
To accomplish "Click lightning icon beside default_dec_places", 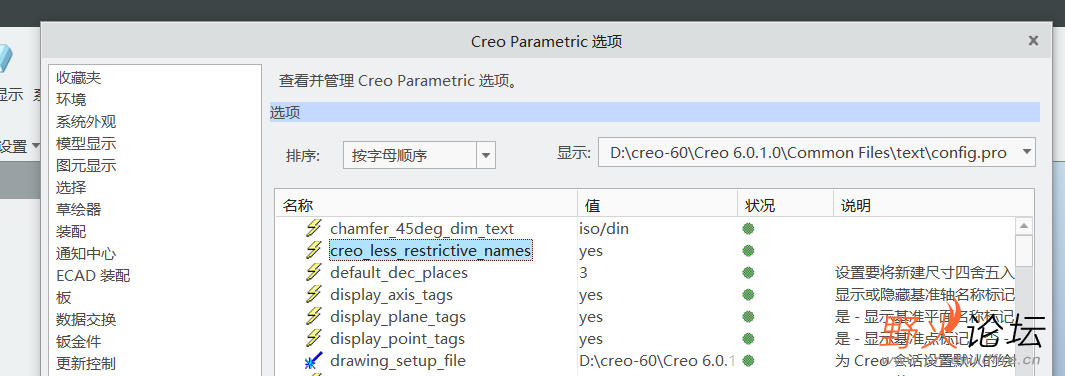I will tap(313, 273).
